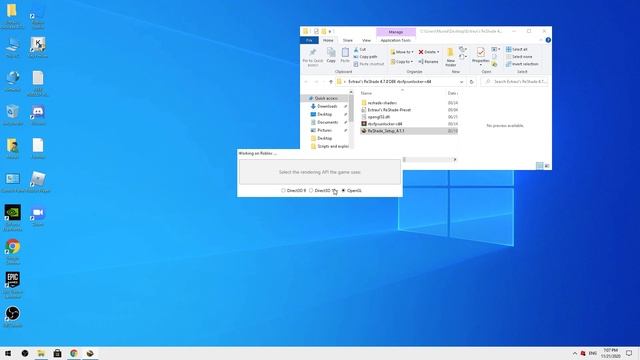This screenshot has height=360, width=640.
Task: Open Microsoft Store from the taskbar
Action: 58,353
